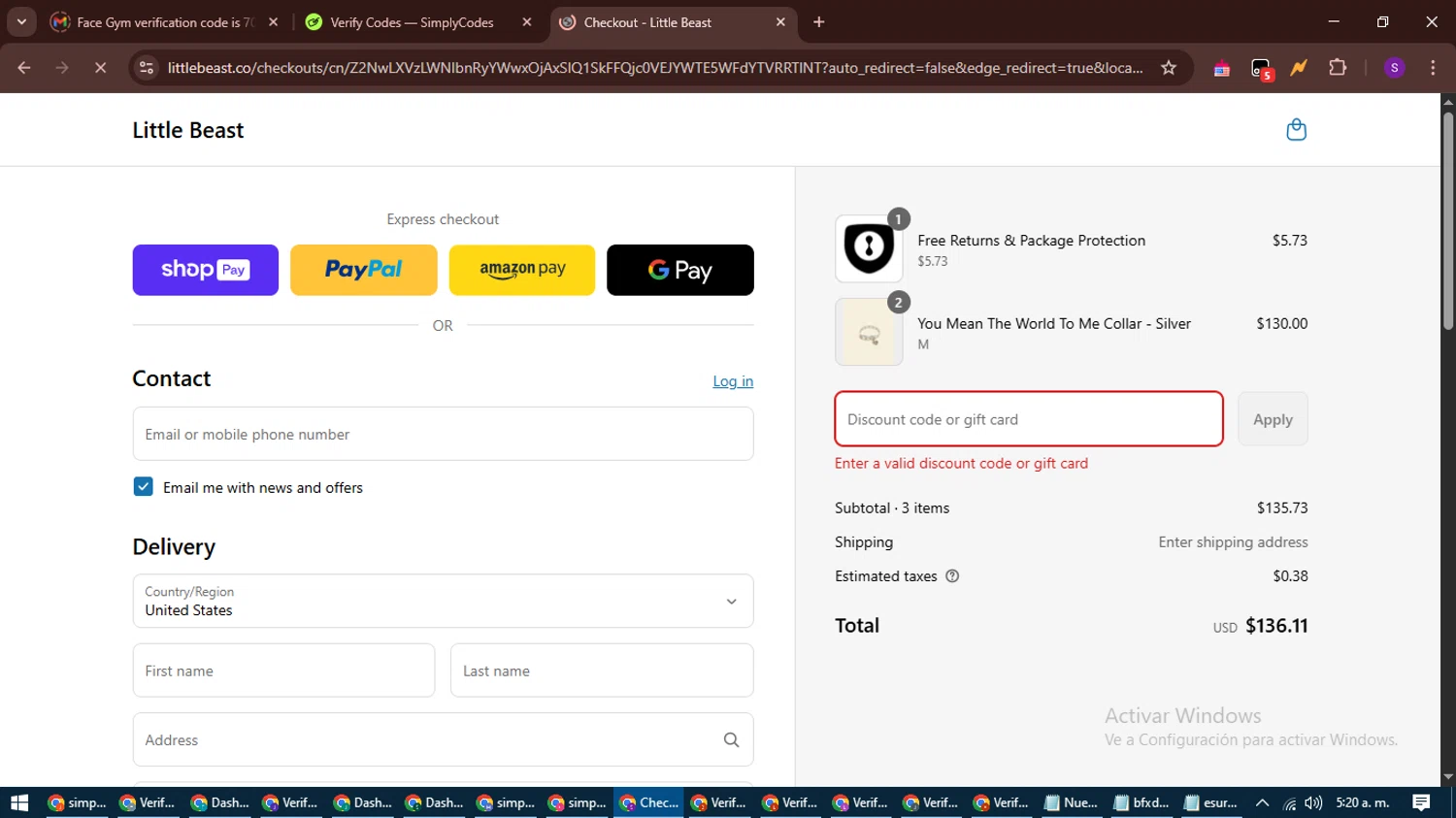Click the Last name field
Viewport: 1456px width, 818px height.
(602, 671)
